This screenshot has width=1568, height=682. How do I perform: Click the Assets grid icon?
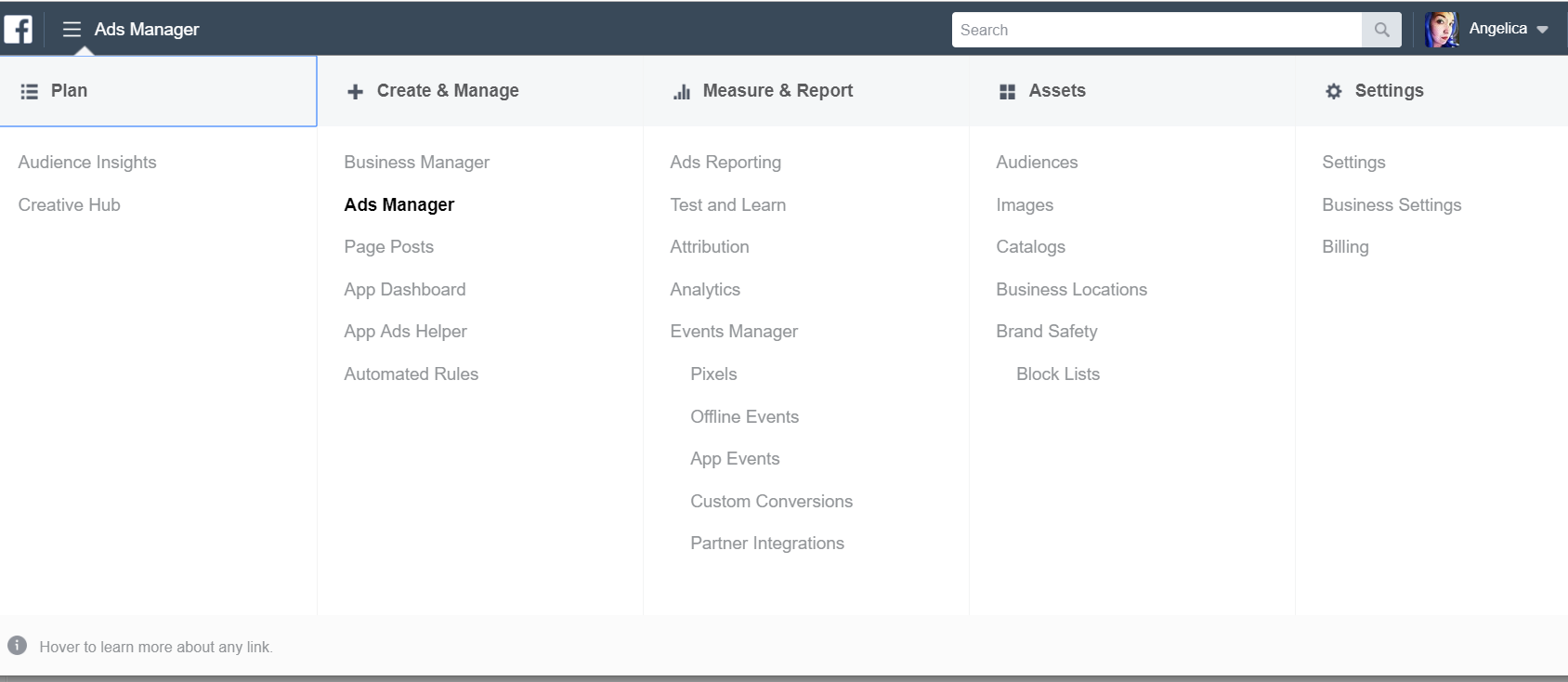(1007, 91)
